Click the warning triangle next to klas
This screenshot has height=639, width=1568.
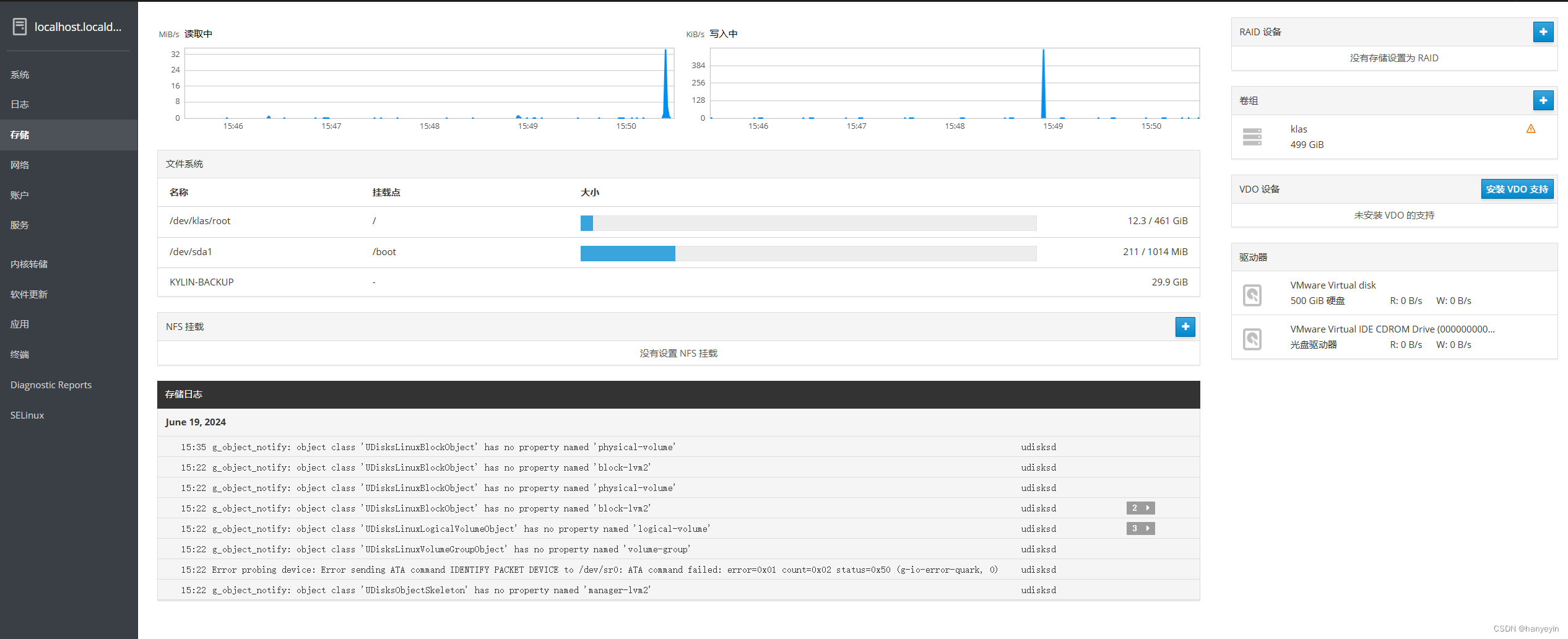[1531, 129]
